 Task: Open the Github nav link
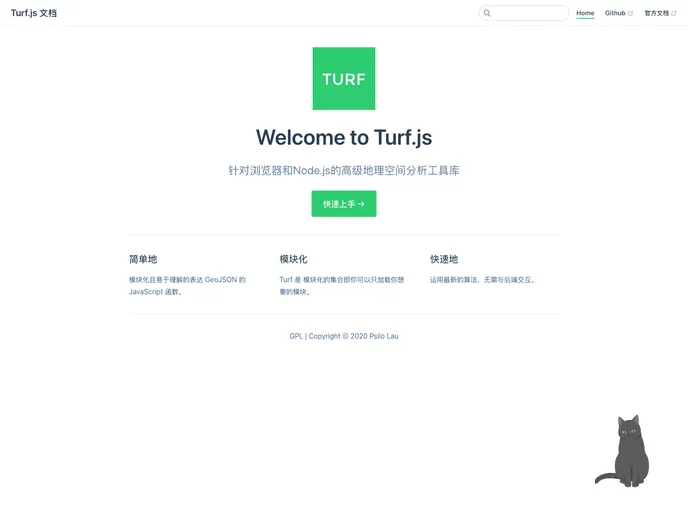[619, 13]
